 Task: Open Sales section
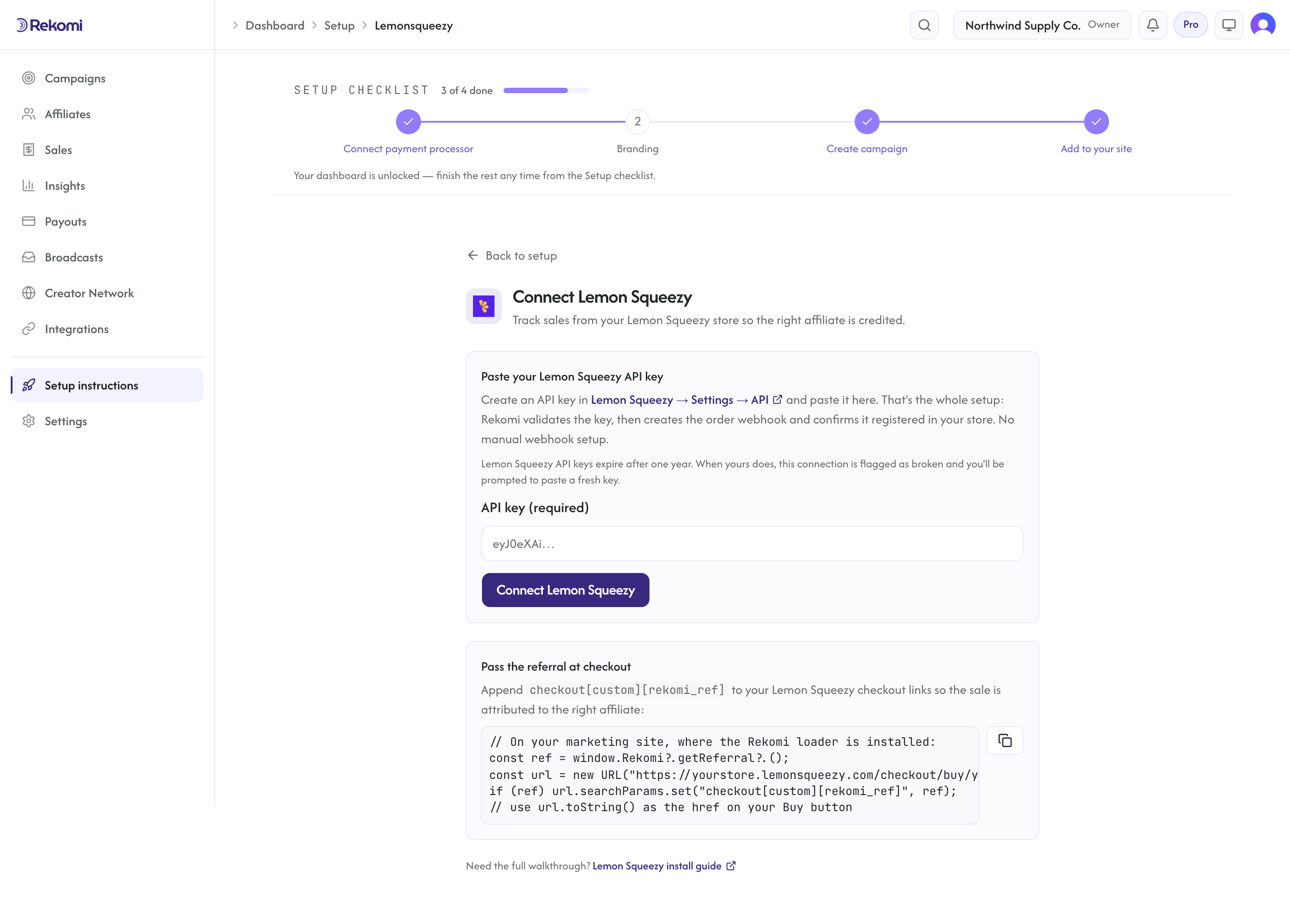[x=107, y=150]
